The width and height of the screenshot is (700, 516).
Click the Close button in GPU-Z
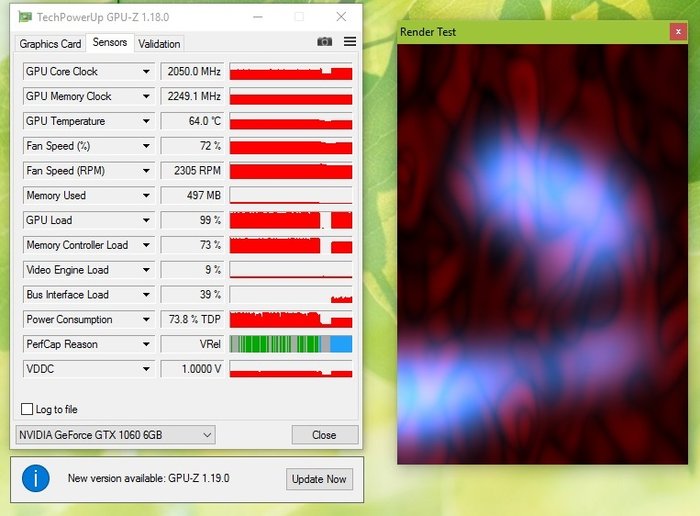click(325, 435)
